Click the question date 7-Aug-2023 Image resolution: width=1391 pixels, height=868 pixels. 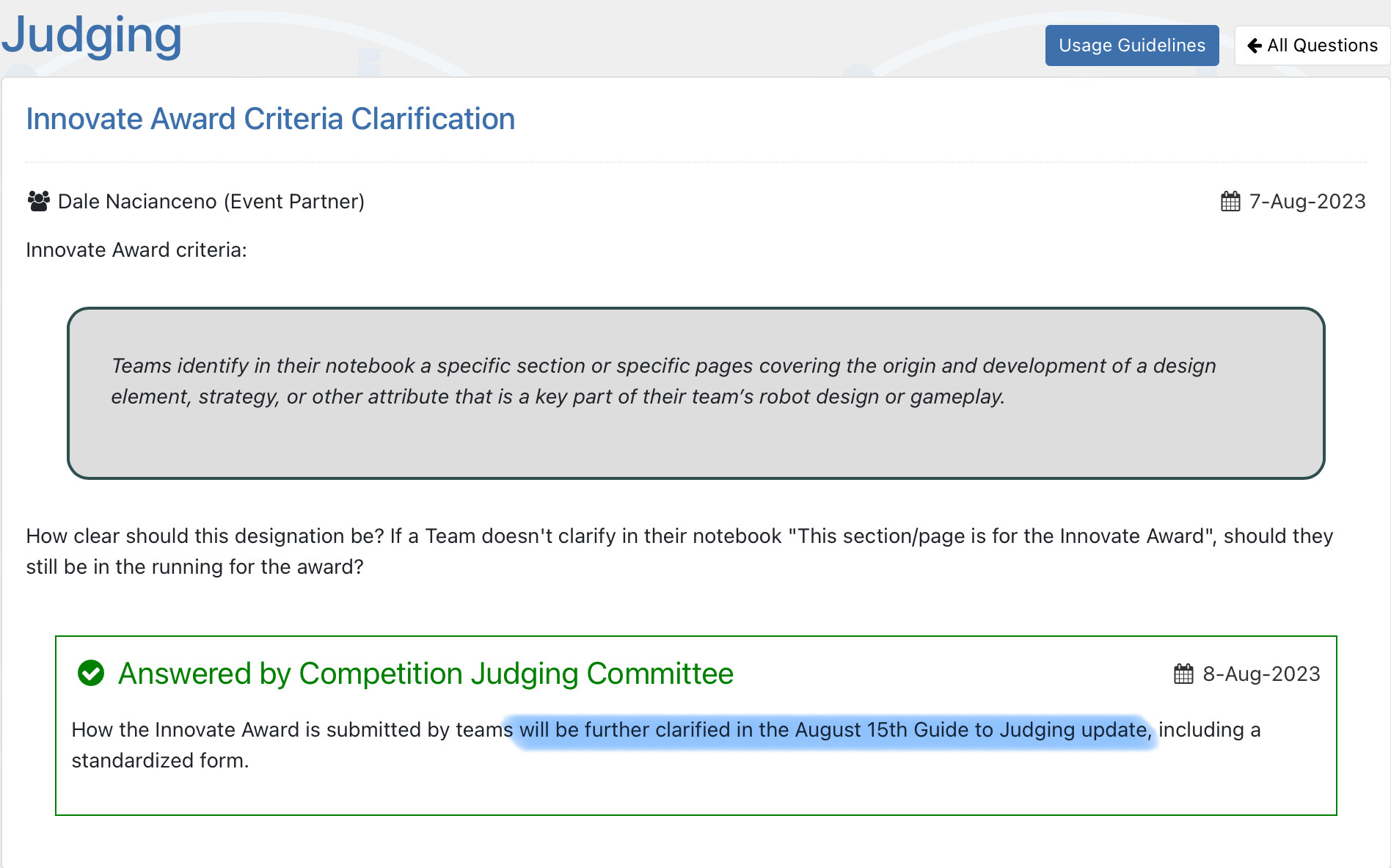[x=1307, y=202]
